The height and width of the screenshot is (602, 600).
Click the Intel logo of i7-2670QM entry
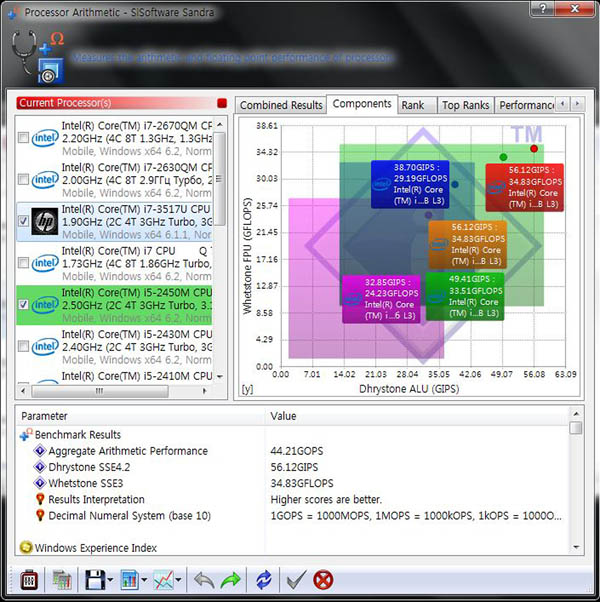pos(45,138)
